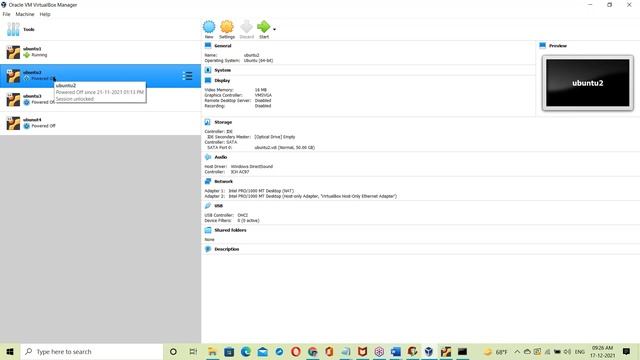The height and width of the screenshot is (360, 640).
Task: Open the Tools item in the sidebar
Action: [x=100, y=29]
